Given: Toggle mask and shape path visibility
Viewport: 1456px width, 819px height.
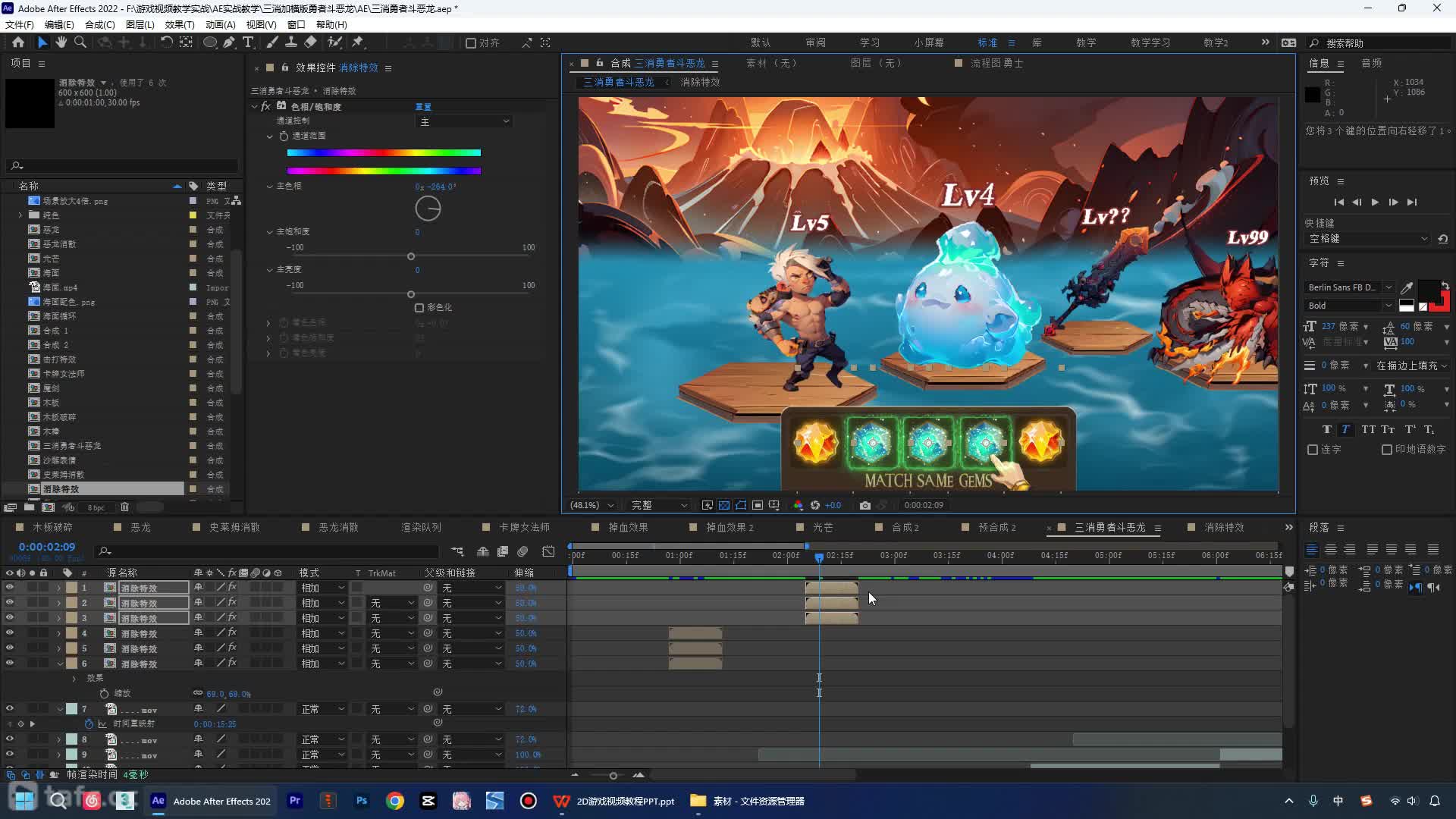Looking at the screenshot, I should point(741,505).
